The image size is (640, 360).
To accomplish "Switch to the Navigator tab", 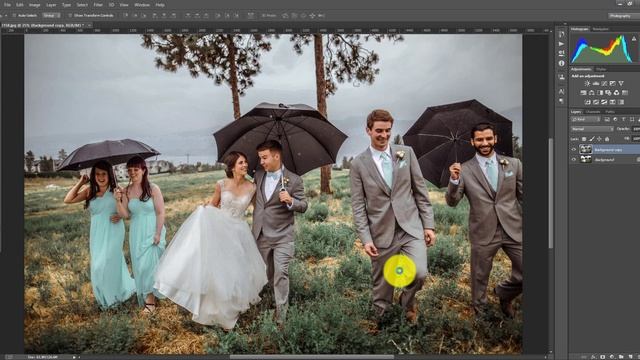I will point(600,29).
